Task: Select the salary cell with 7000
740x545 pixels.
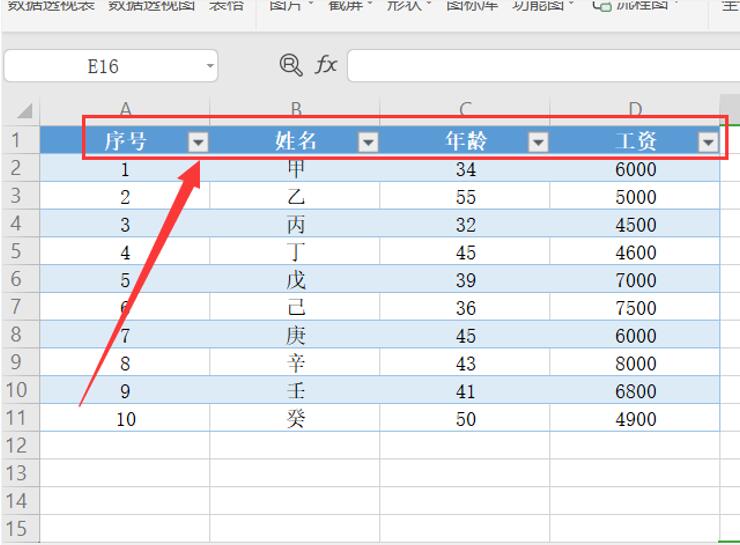Action: click(635, 279)
